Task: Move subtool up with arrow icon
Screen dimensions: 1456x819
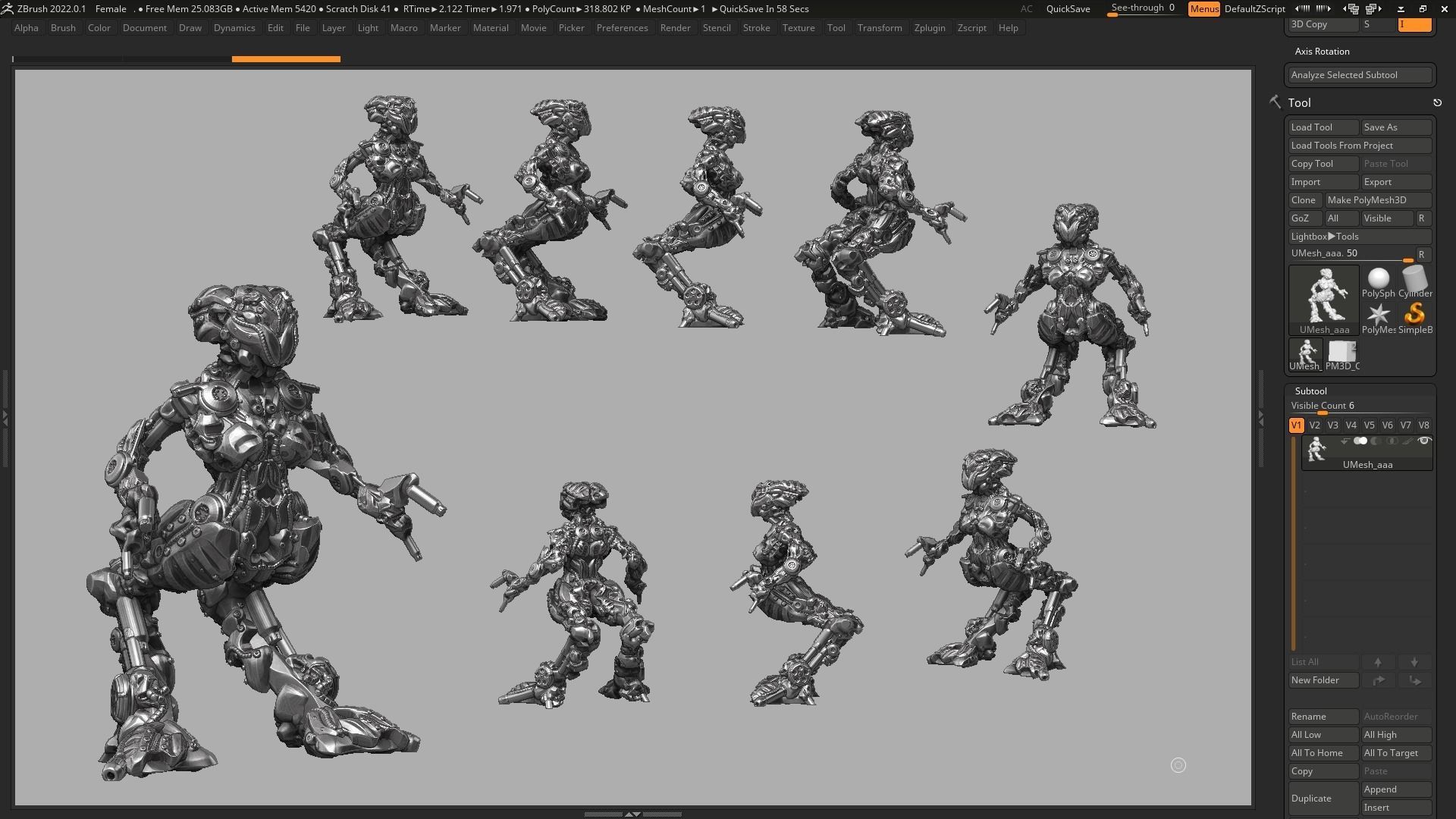Action: 1378,662
